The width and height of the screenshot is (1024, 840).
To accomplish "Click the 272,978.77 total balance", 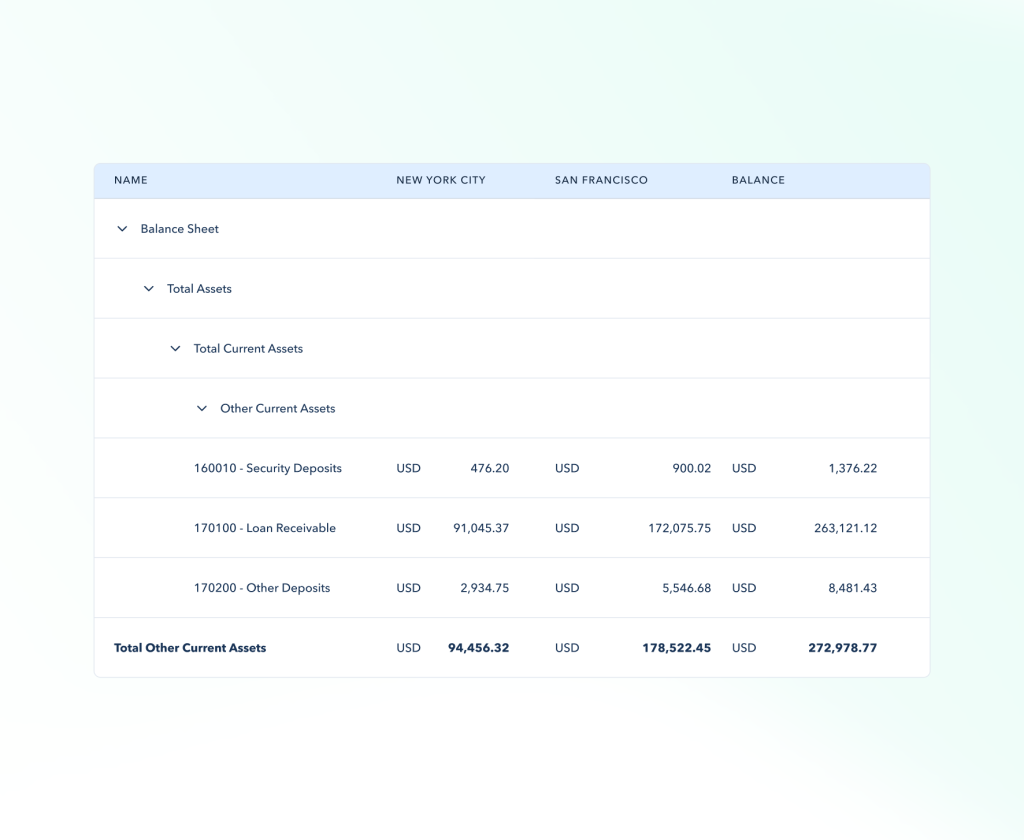I will [x=842, y=648].
